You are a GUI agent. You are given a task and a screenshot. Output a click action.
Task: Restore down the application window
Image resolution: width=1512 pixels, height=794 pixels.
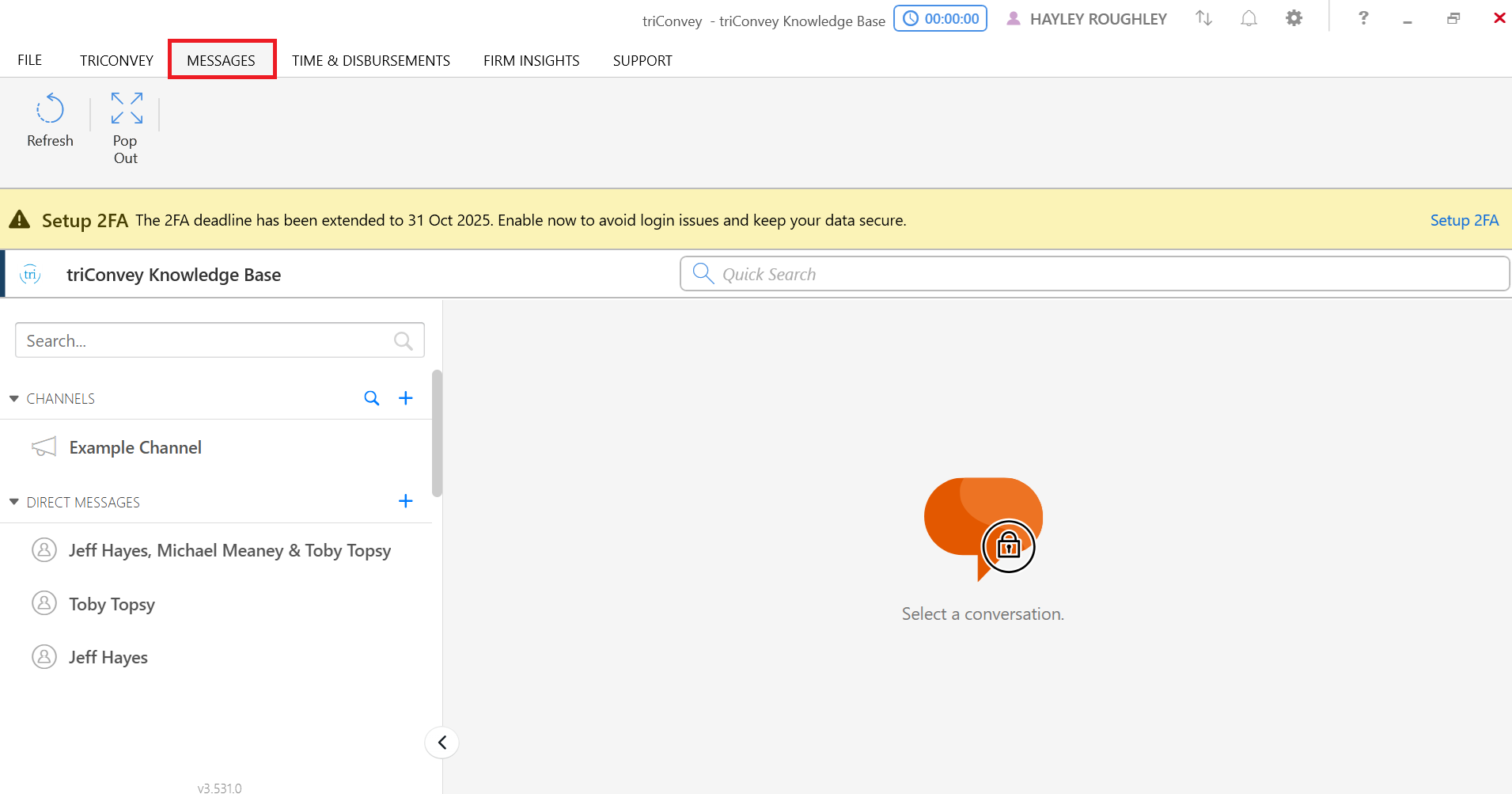coord(1453,18)
